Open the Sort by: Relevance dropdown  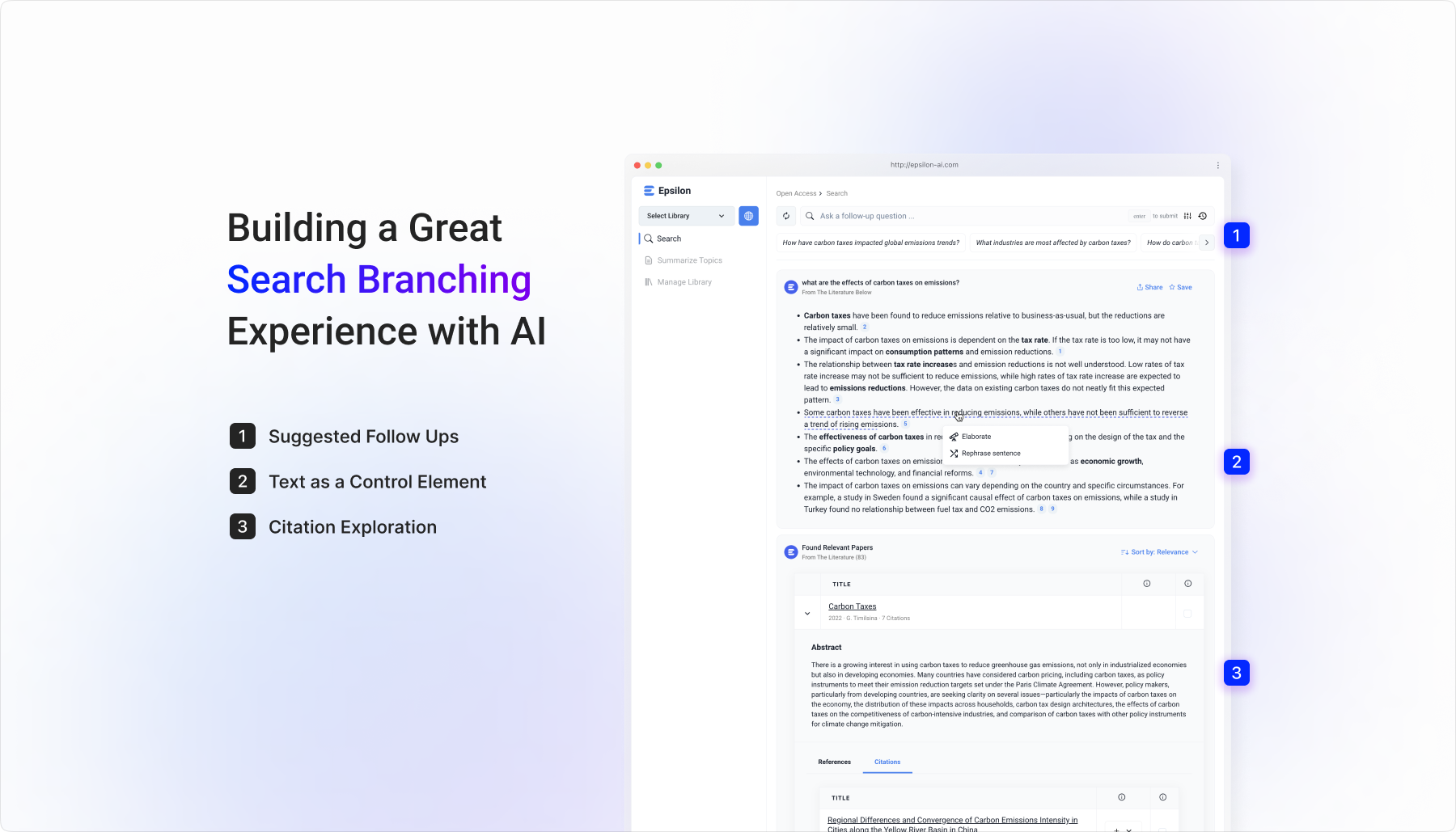point(1159,552)
